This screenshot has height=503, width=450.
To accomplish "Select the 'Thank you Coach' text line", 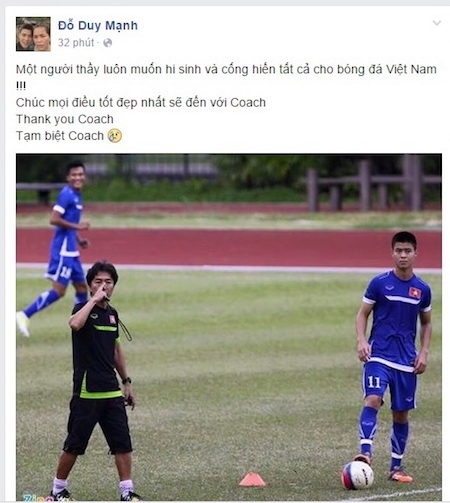I will pos(65,119).
